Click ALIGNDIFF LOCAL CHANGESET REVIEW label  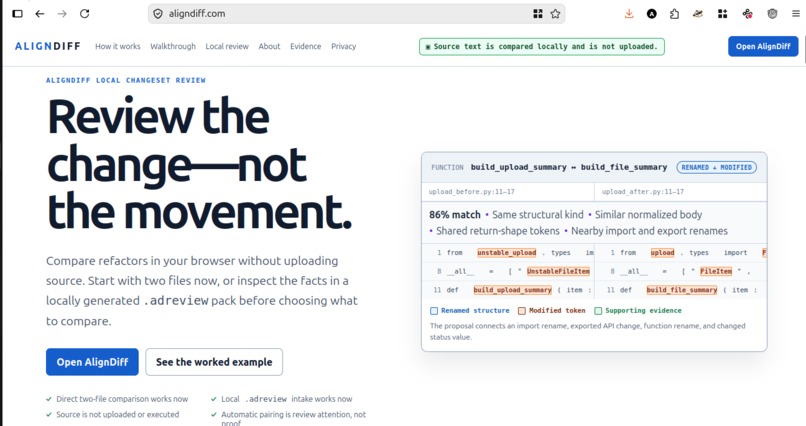[126, 80]
